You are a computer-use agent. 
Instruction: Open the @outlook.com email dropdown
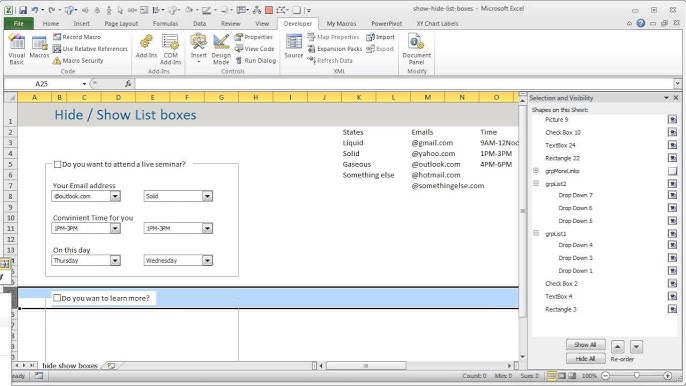click(x=115, y=196)
